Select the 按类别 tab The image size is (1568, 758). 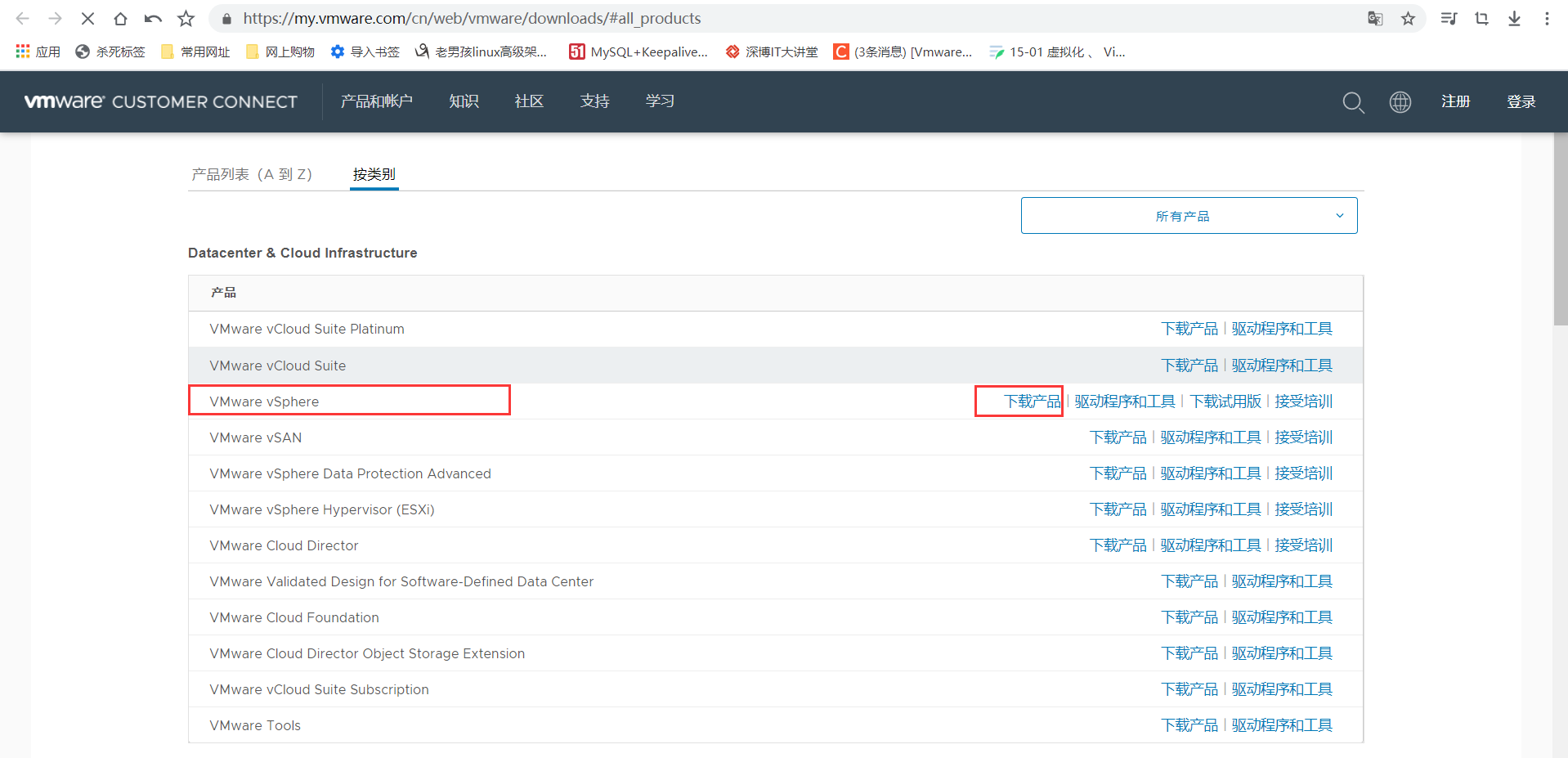click(x=374, y=174)
